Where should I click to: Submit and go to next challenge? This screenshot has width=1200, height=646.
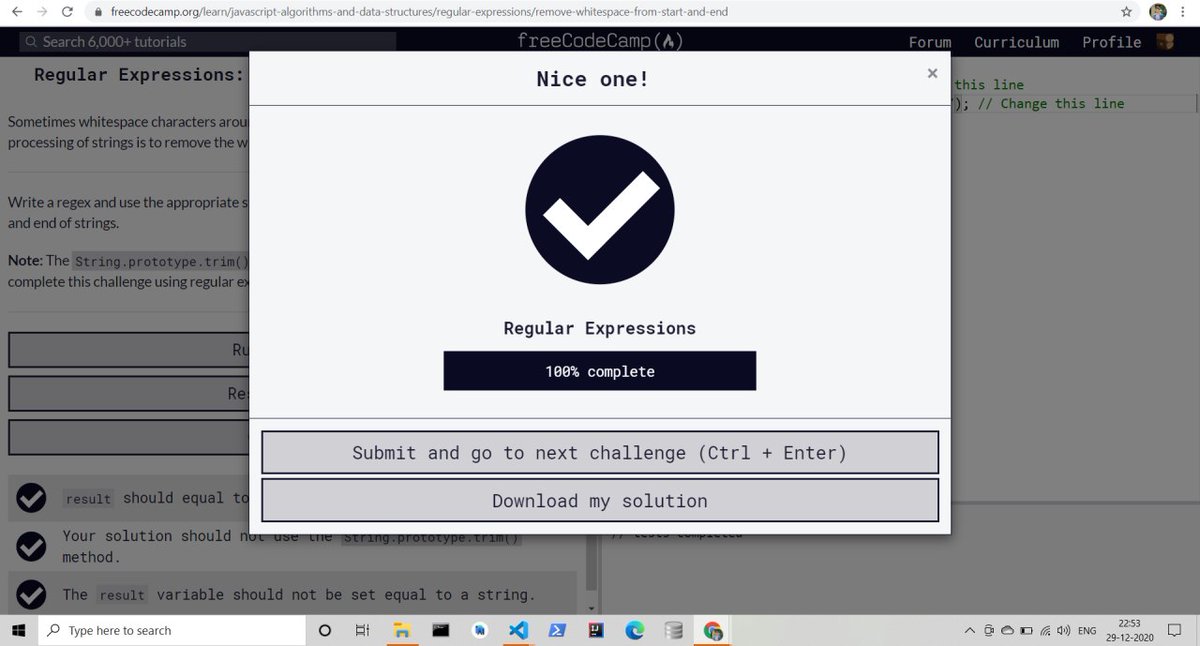tap(599, 452)
